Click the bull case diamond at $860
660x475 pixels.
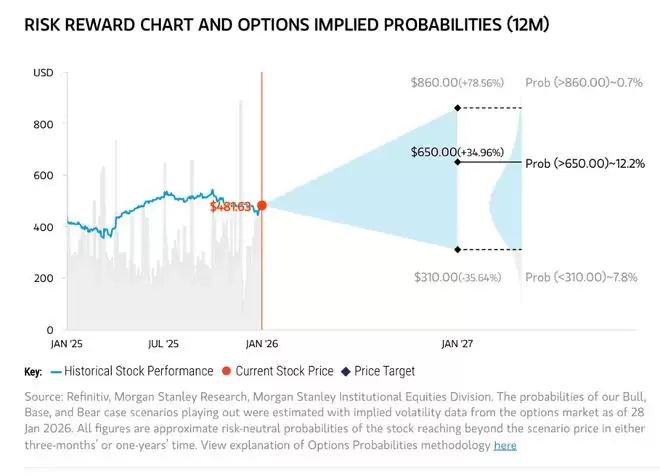(x=457, y=108)
